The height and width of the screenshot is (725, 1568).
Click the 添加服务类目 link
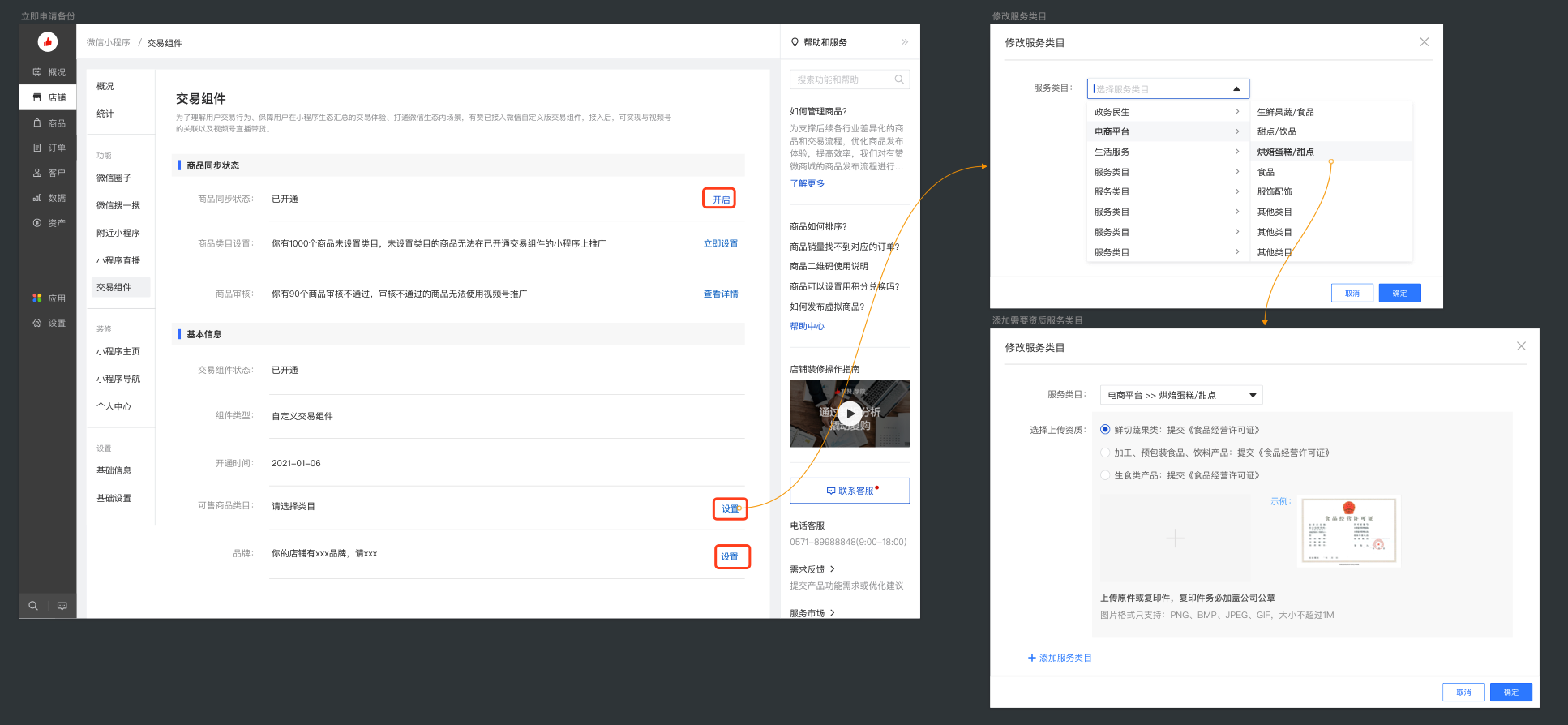click(x=1060, y=658)
